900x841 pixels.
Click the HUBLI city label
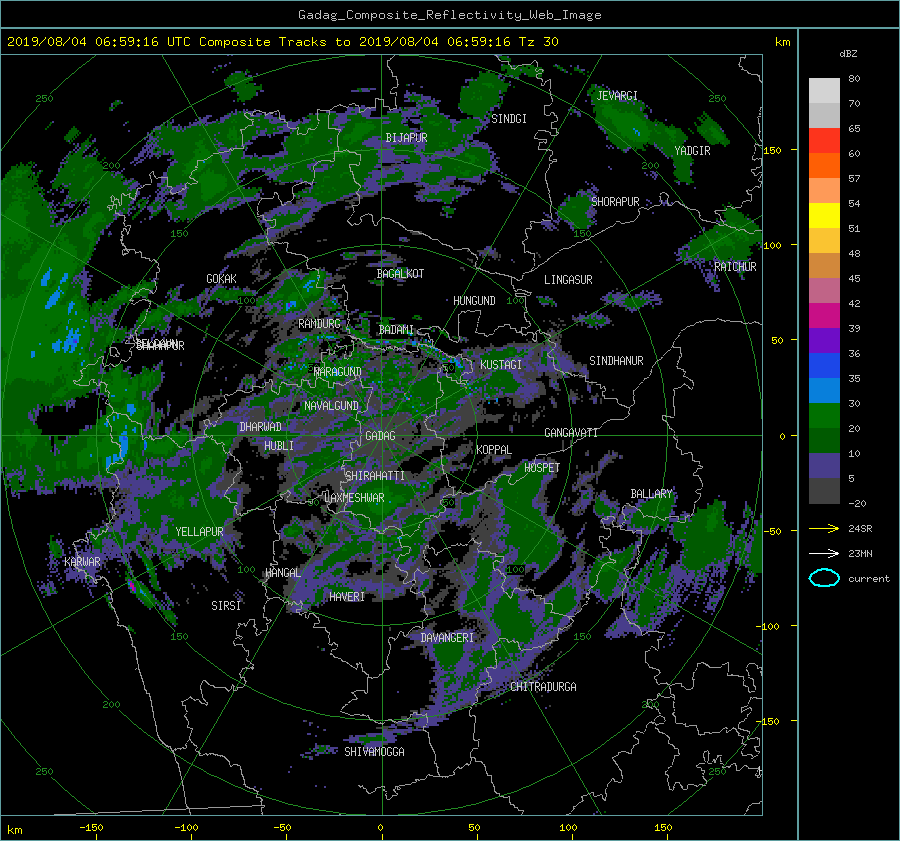click(x=279, y=445)
